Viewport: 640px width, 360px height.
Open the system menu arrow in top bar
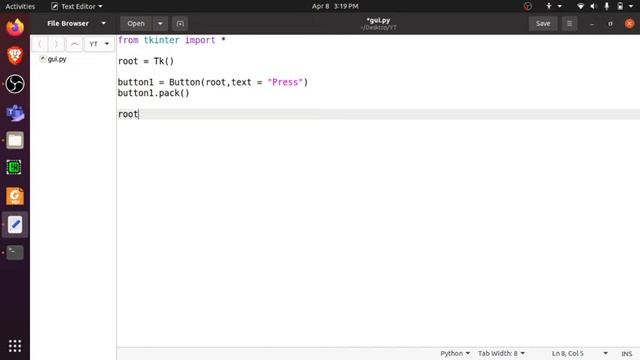631,6
